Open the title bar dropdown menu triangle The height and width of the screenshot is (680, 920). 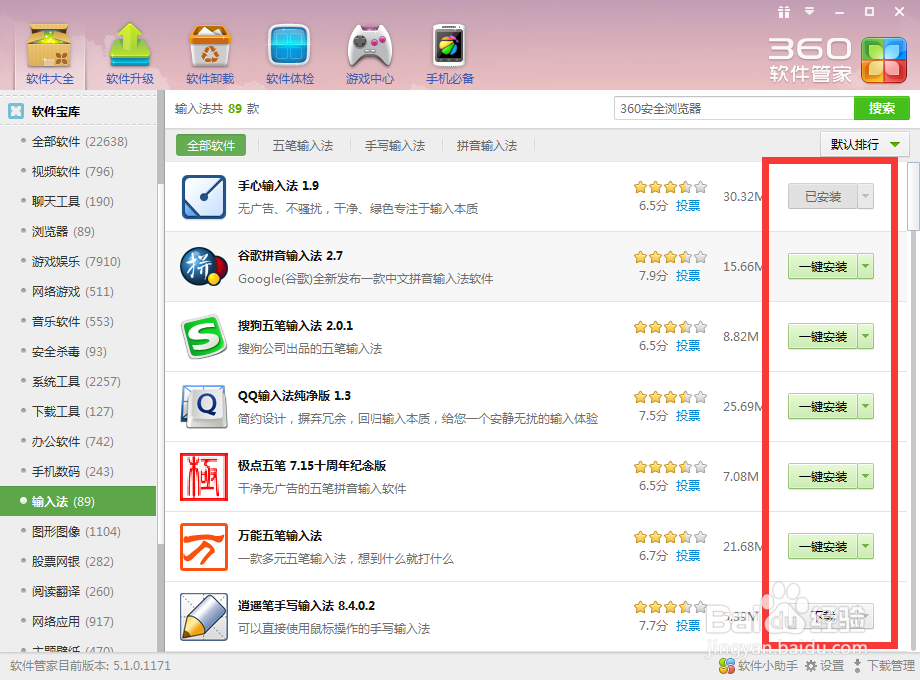click(x=810, y=11)
